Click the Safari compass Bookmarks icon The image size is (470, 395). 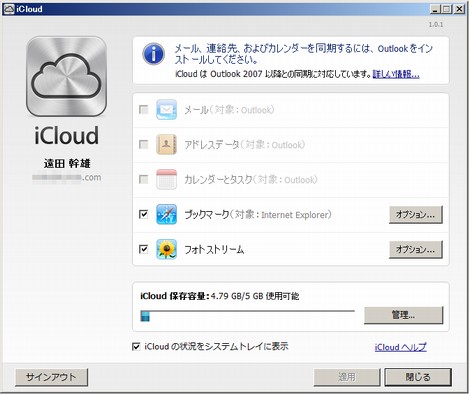[166, 214]
